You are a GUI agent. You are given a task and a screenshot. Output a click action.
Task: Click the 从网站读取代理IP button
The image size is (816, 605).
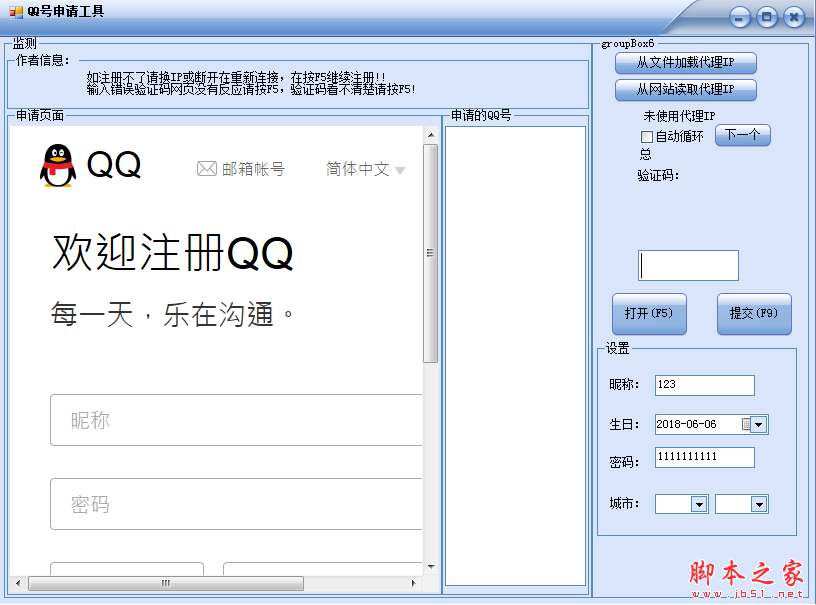tap(685, 90)
